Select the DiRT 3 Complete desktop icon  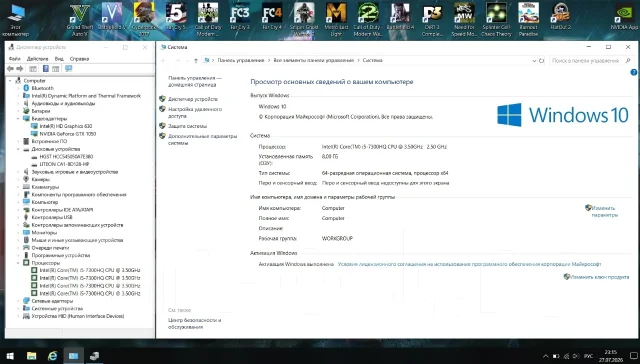click(432, 19)
